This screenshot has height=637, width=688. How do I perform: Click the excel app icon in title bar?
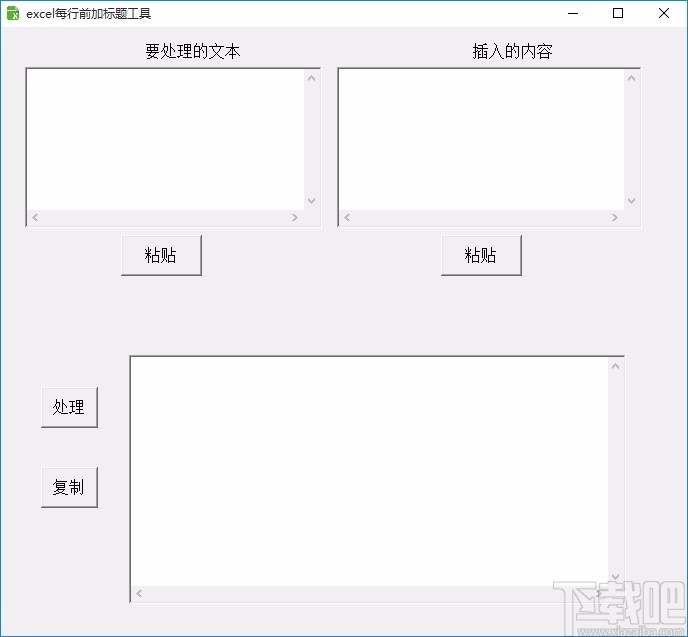click(13, 14)
